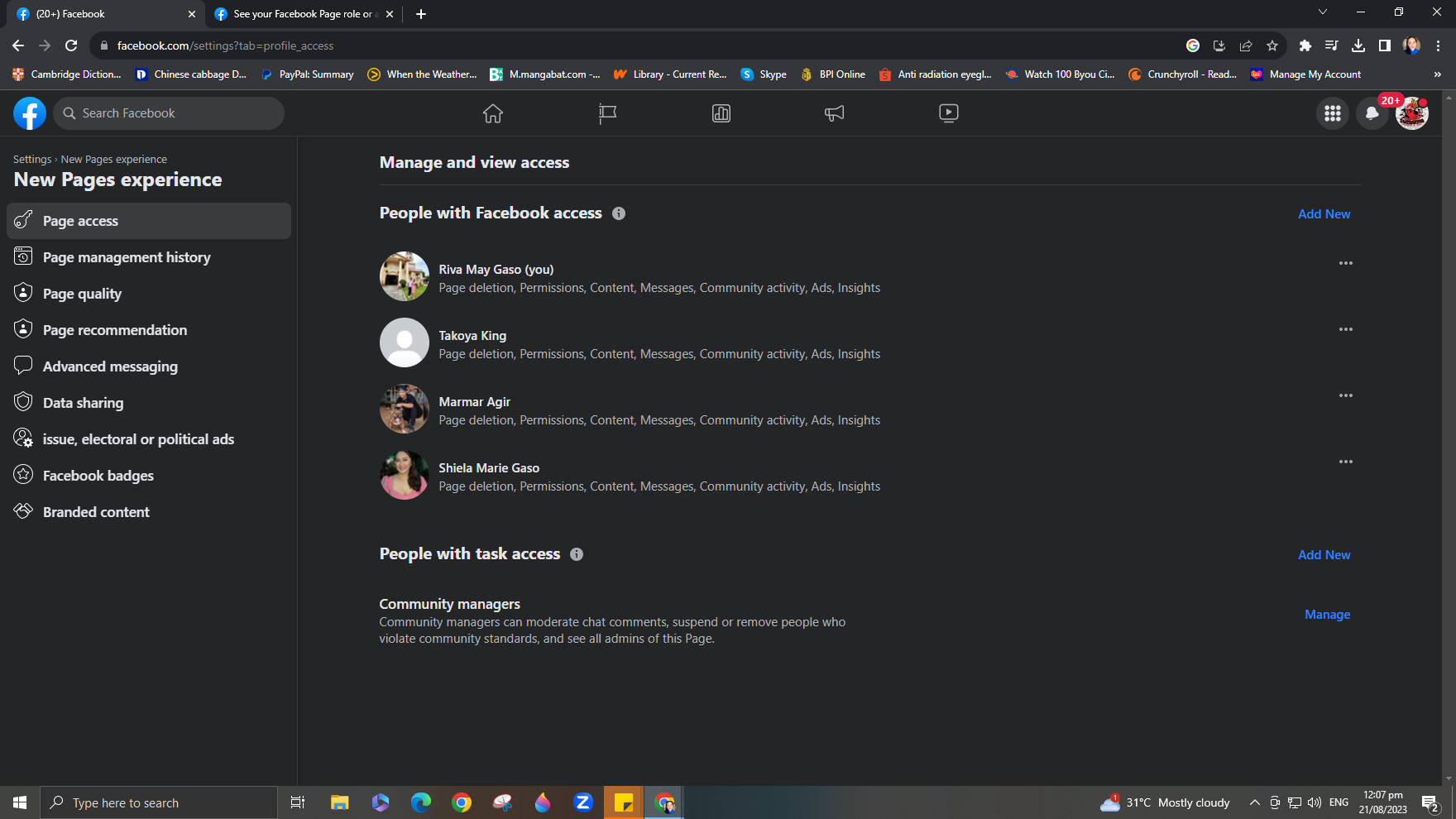Add New person with Facebook access
The image size is (1456, 819).
tap(1324, 213)
